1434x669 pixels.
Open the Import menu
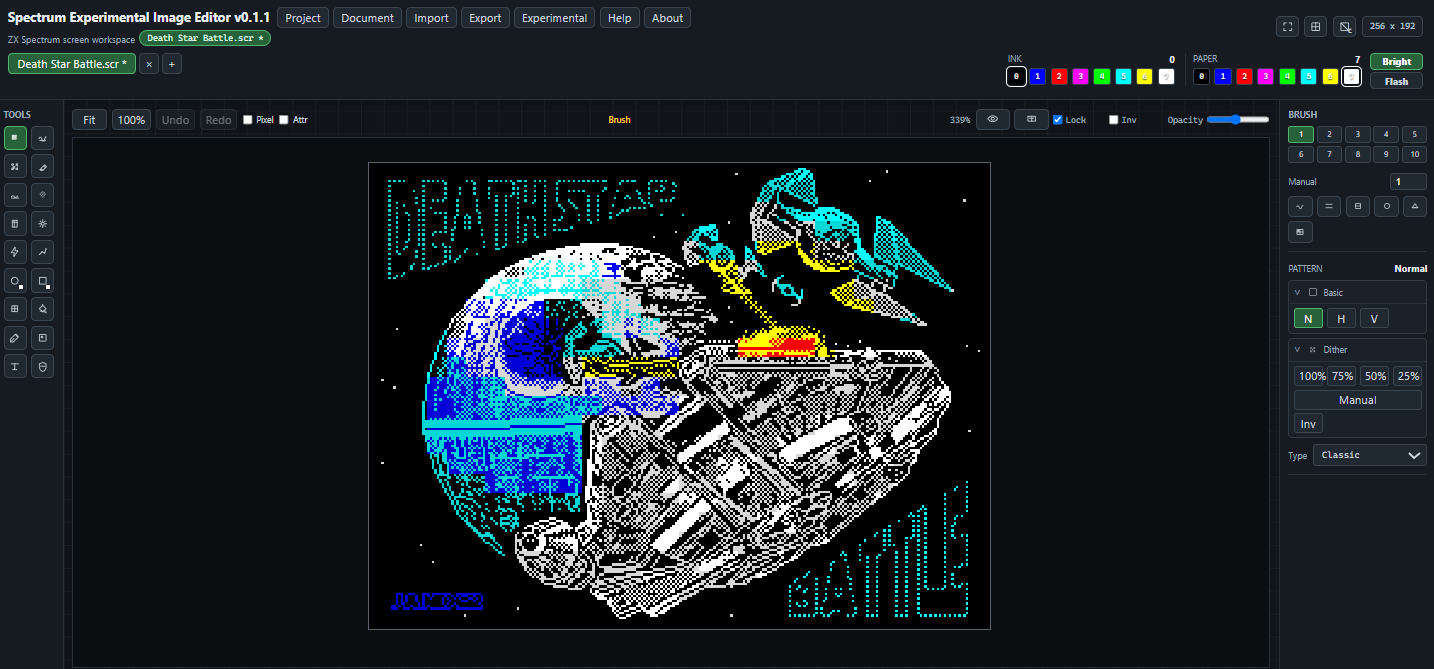click(432, 18)
